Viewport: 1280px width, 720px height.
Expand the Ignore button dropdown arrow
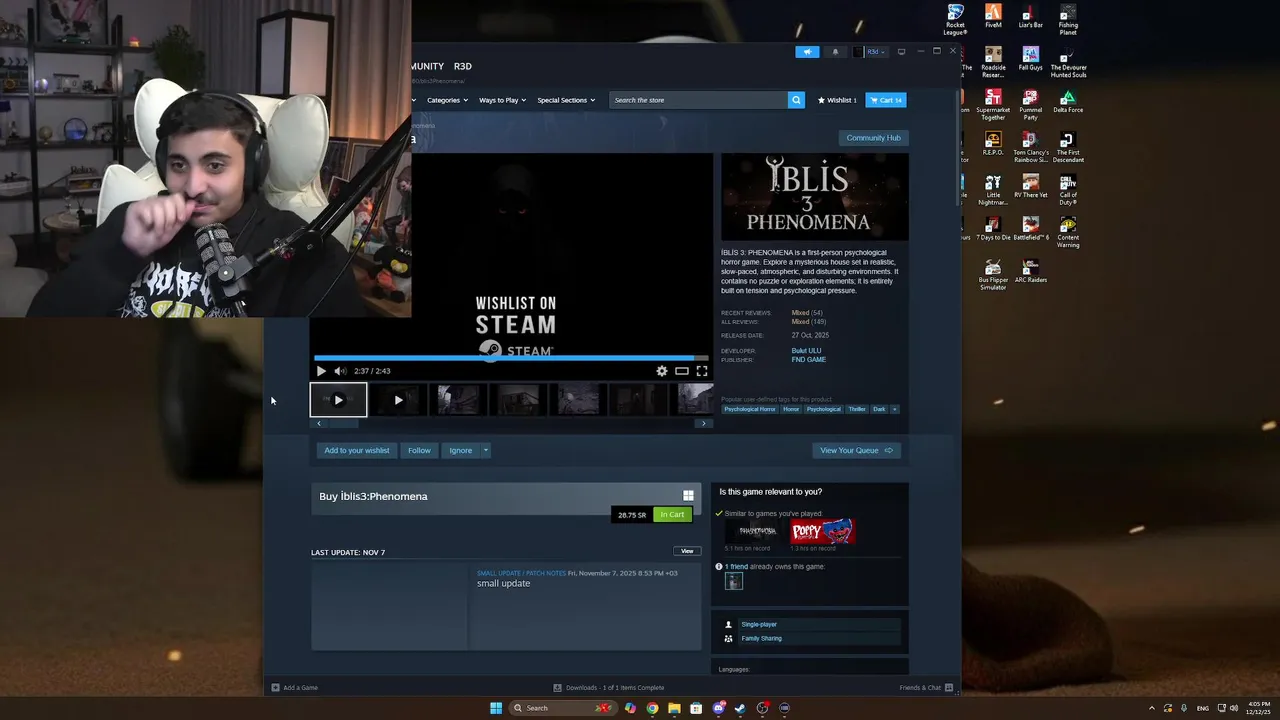coord(486,450)
